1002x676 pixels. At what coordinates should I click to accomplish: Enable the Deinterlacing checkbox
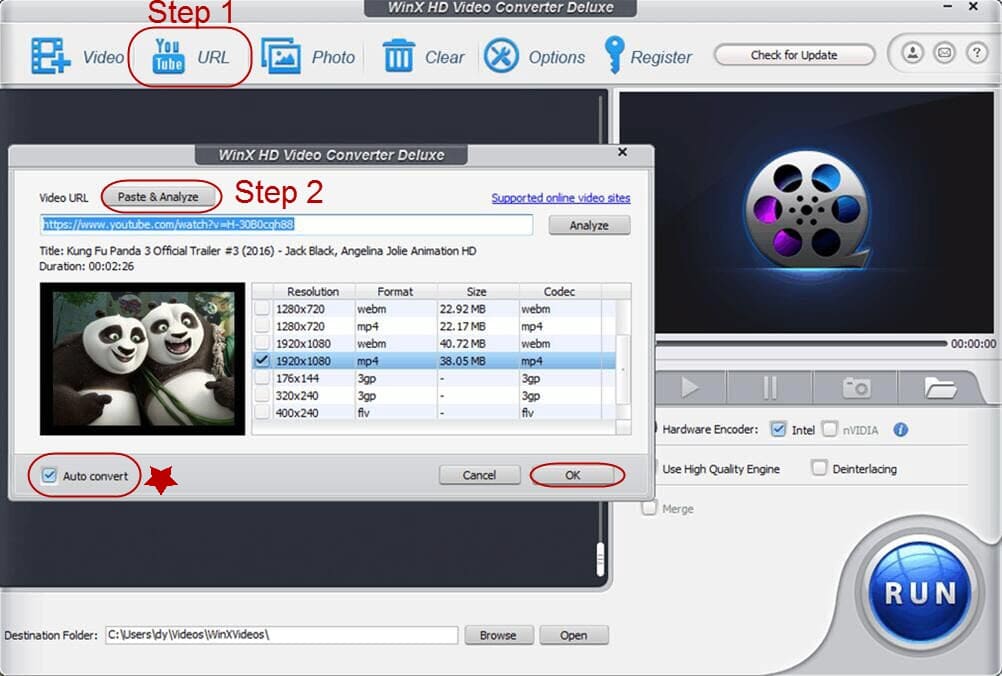pos(819,468)
